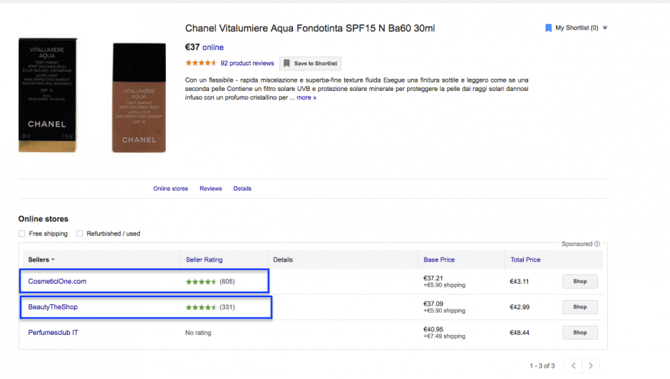Select the €48.44 total price
Image resolution: width=670 pixels, height=379 pixels.
519,333
